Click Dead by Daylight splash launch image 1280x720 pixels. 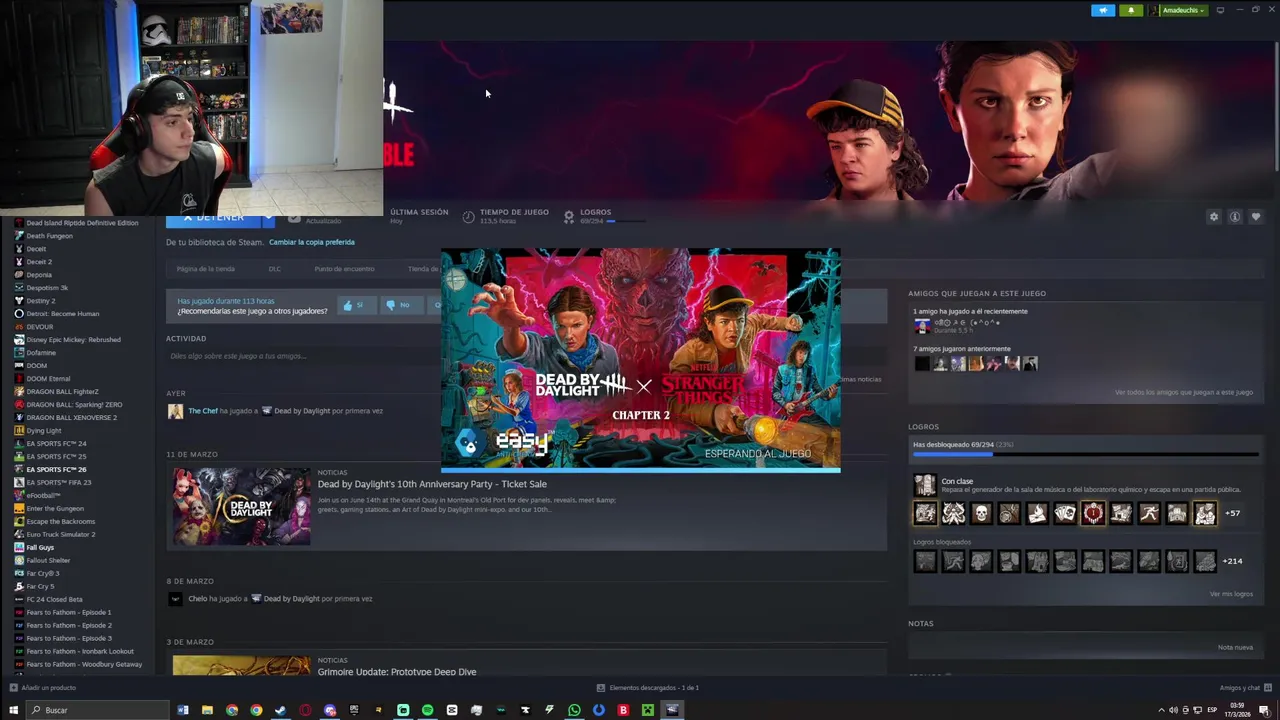(x=641, y=360)
